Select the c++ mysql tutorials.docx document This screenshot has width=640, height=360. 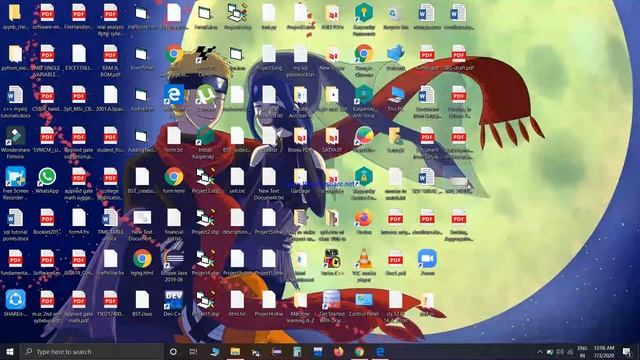[16, 101]
